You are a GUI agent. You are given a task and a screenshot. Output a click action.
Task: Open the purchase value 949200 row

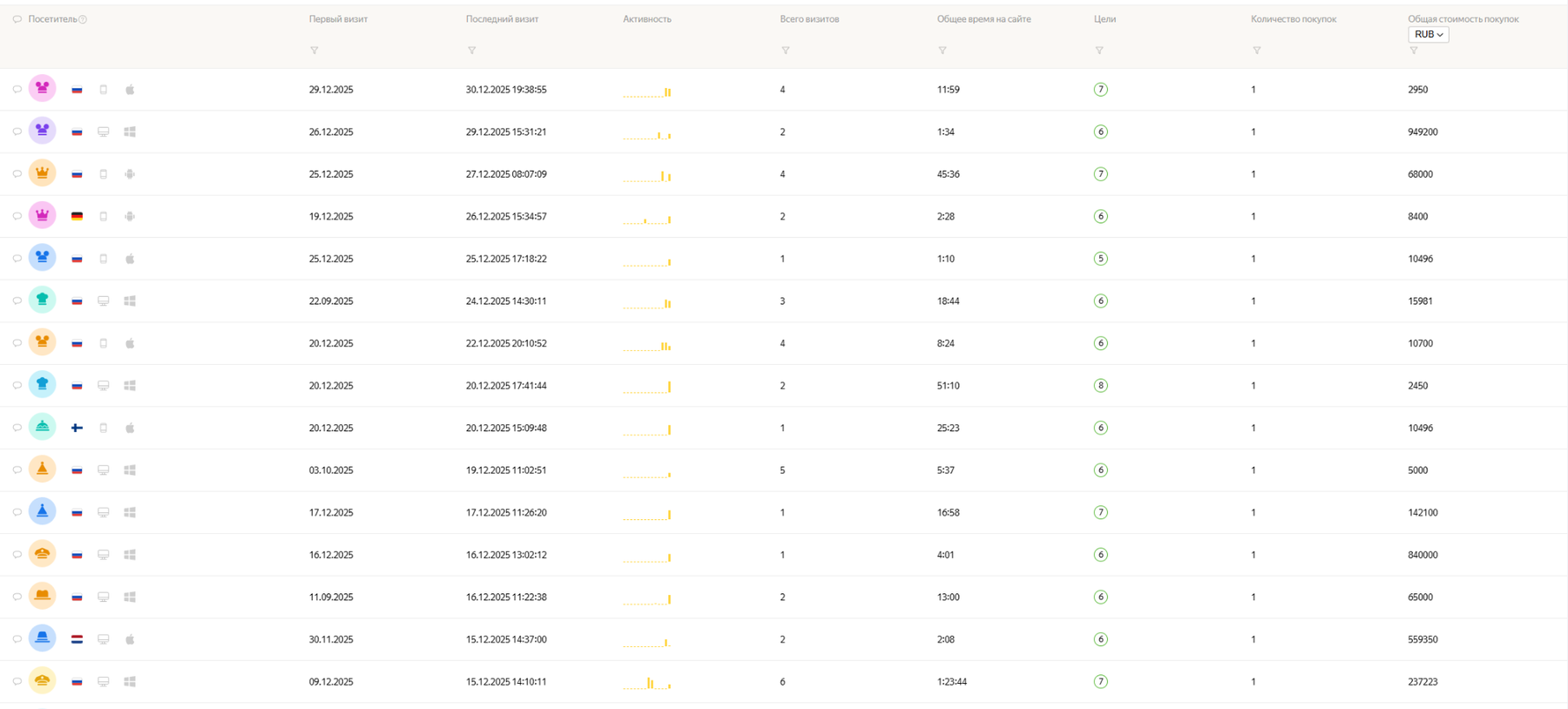tap(784, 132)
